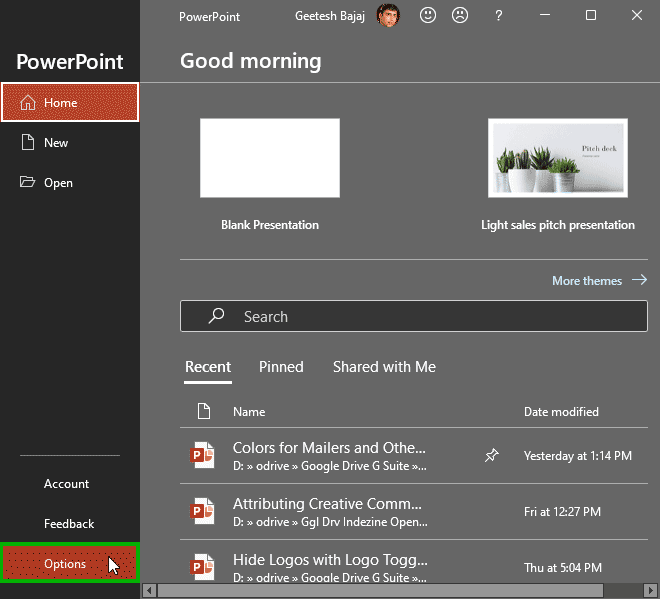The image size is (660, 599).
Task: Click the document icon in the list header
Action: point(204,411)
